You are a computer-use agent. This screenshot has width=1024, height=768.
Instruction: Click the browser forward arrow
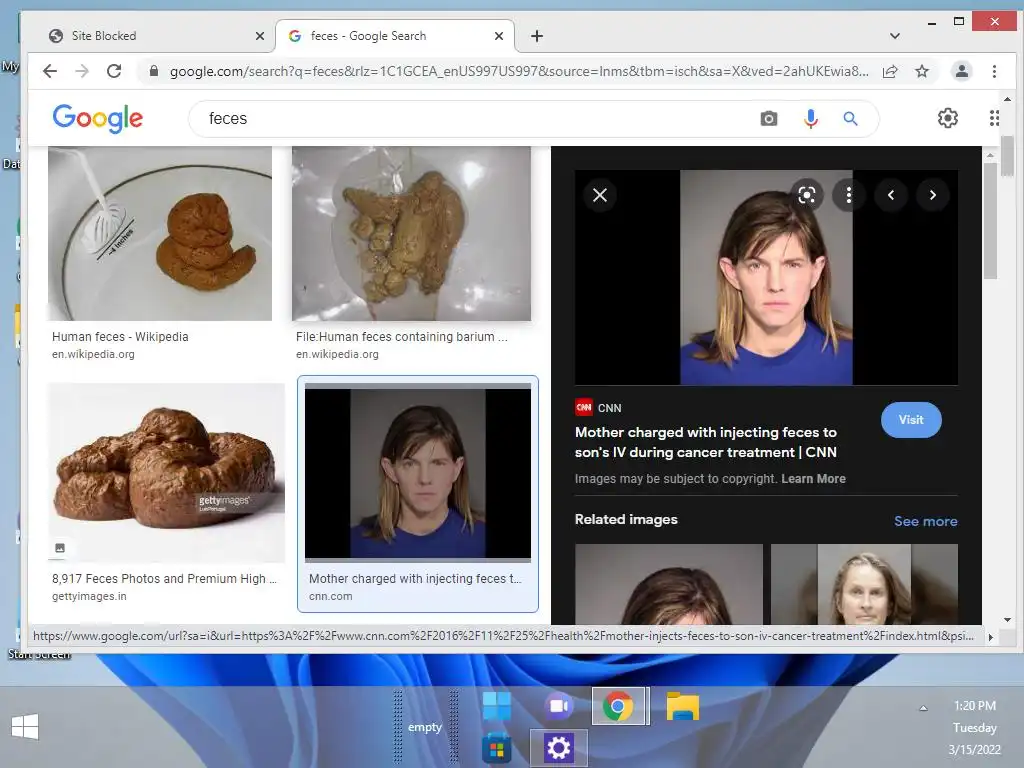82,71
